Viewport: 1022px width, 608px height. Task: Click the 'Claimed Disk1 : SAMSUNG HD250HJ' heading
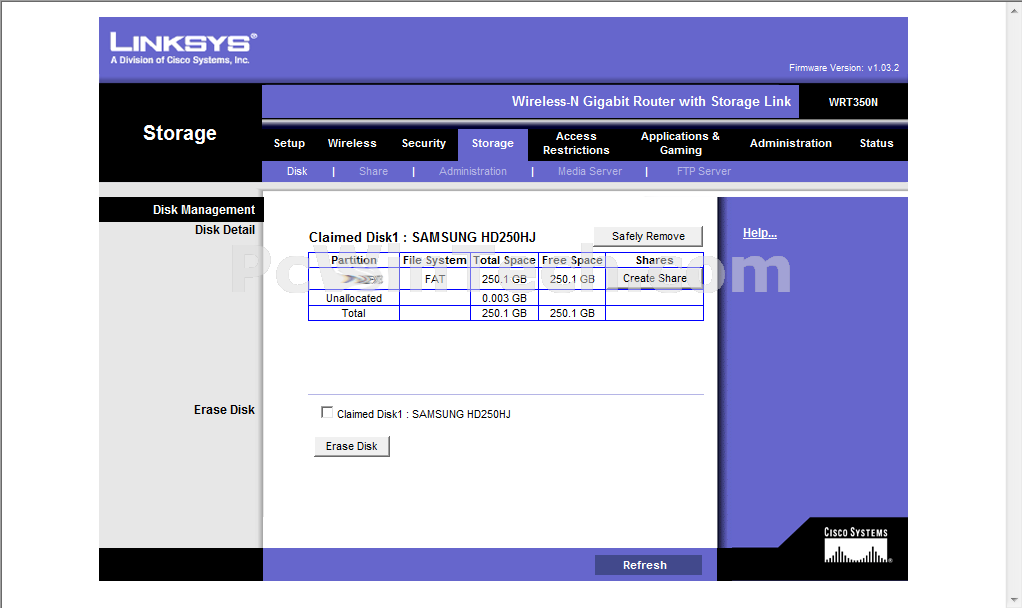[x=422, y=237]
